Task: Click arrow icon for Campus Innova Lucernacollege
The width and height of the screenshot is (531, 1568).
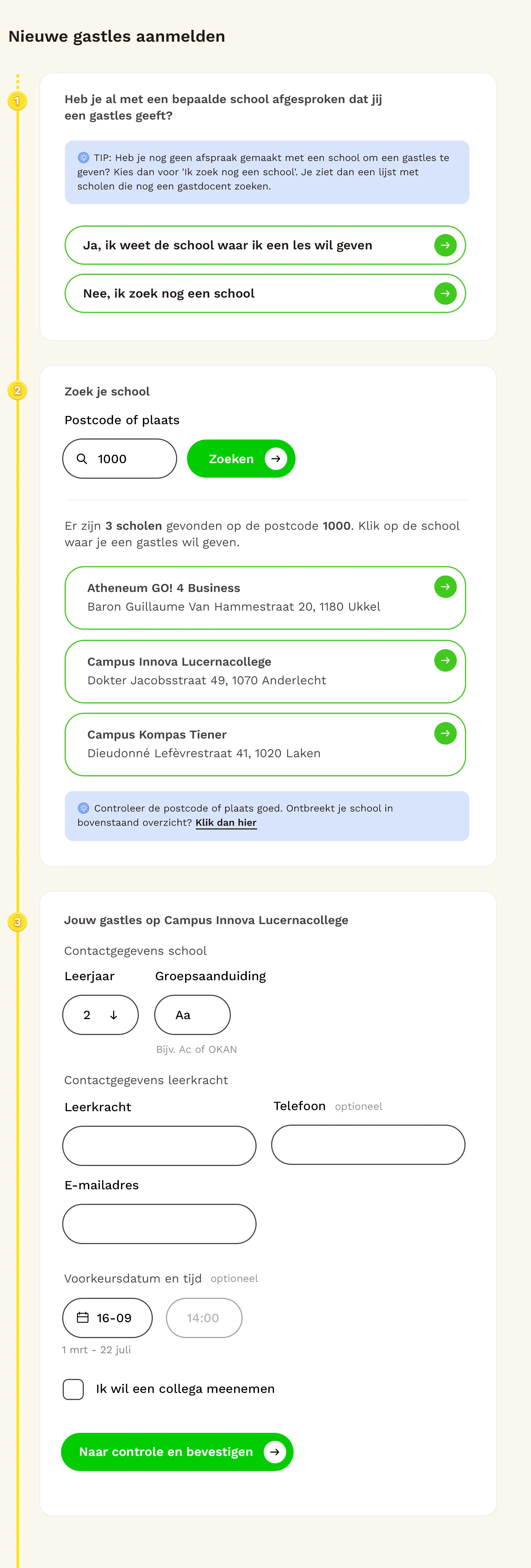Action: coord(445,660)
